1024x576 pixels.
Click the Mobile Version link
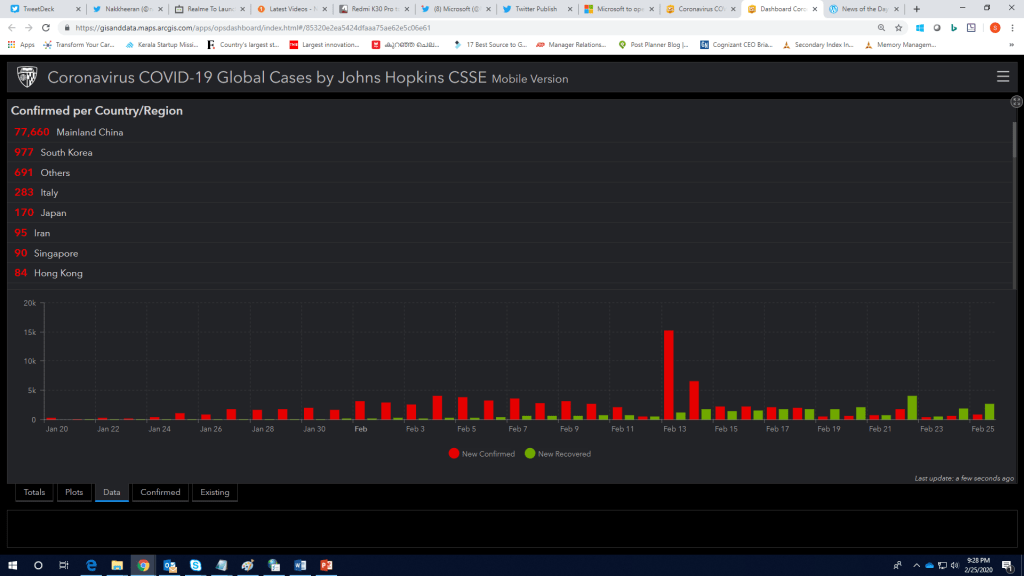(x=529, y=79)
